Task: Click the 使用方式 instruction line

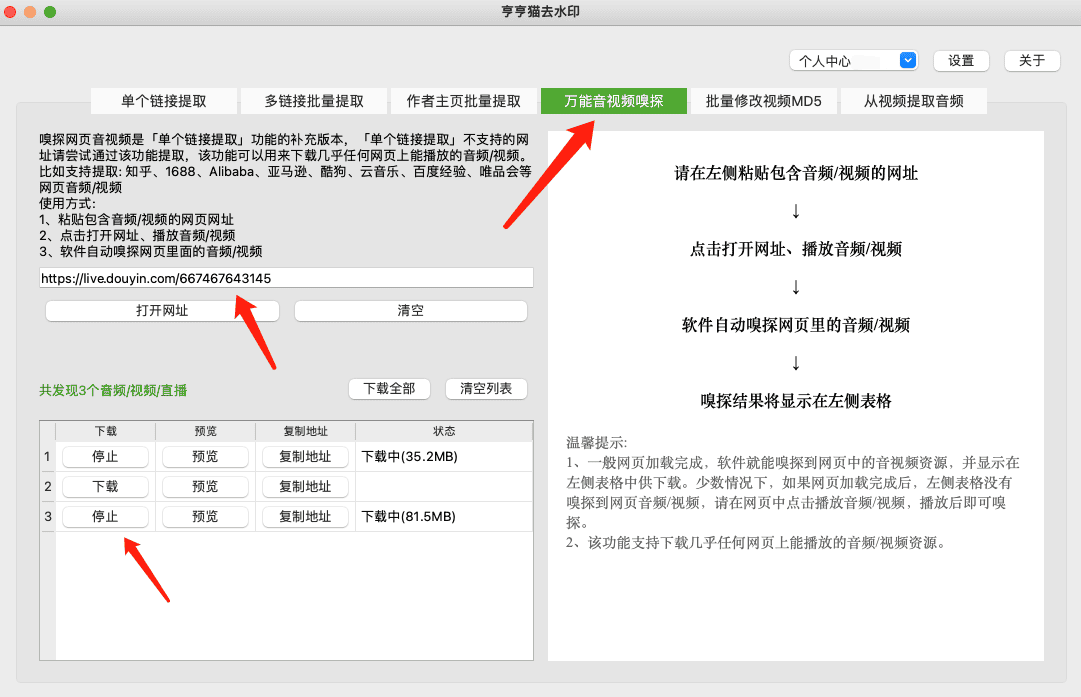Action: coord(68,203)
